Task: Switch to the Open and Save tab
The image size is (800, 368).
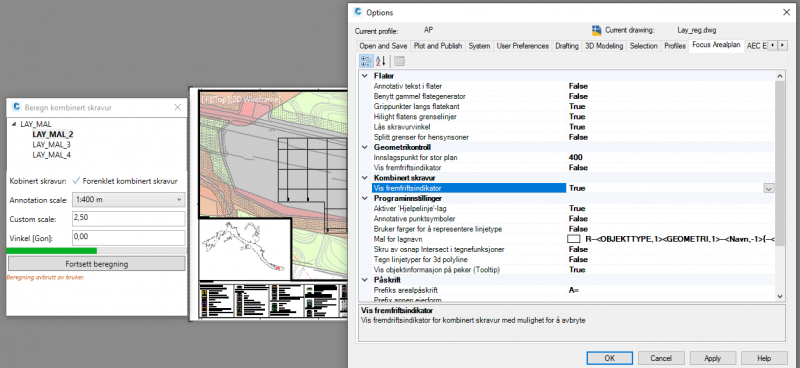Action: click(x=383, y=46)
